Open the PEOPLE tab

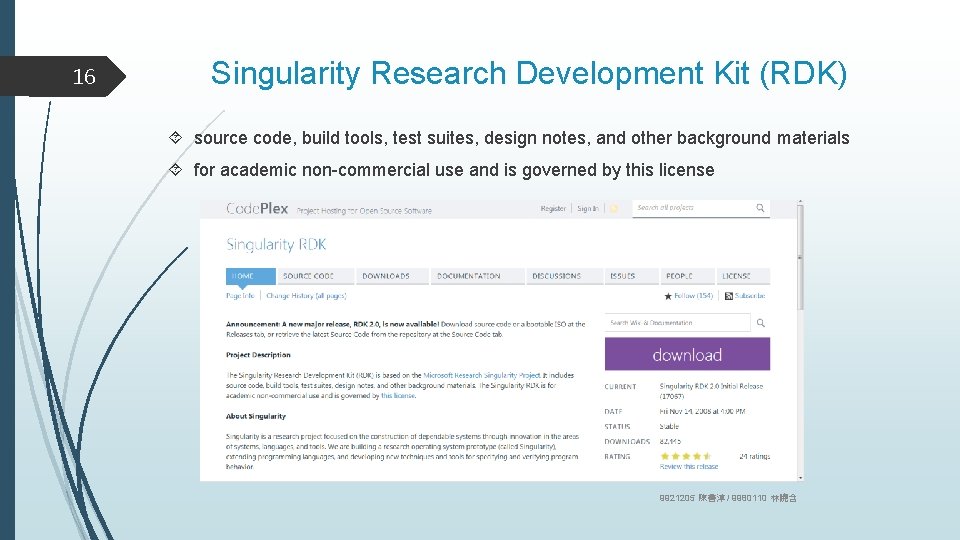coord(686,276)
